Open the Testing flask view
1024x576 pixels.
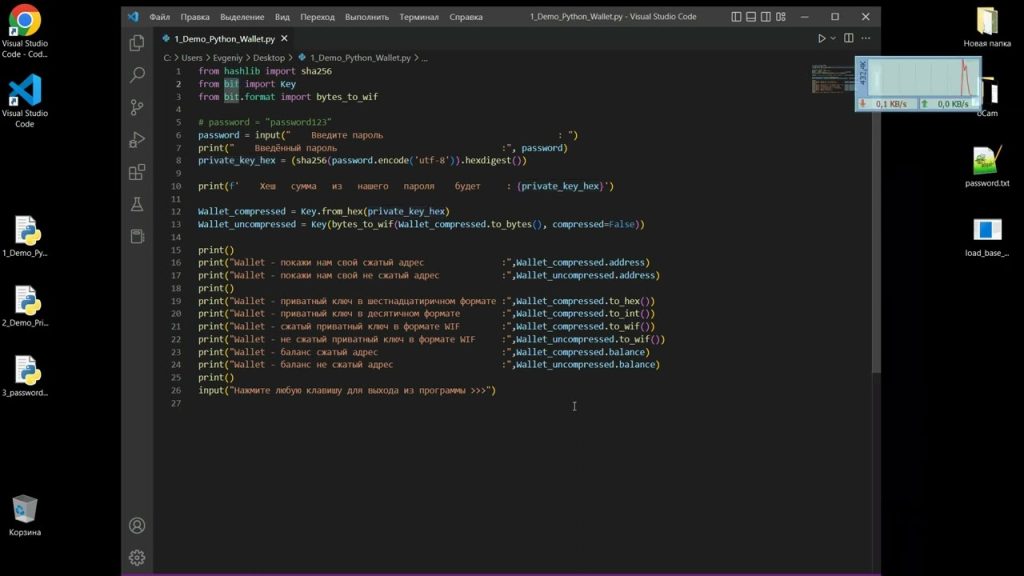click(x=137, y=204)
